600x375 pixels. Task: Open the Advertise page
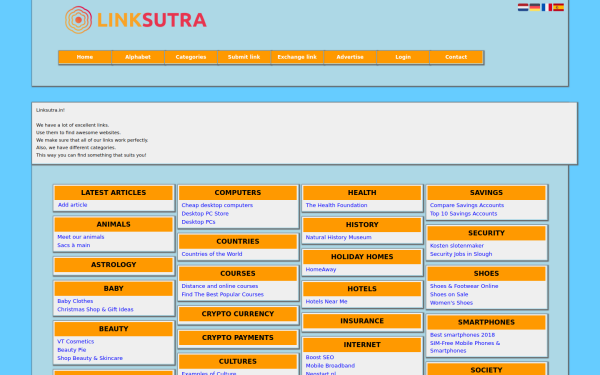[350, 57]
